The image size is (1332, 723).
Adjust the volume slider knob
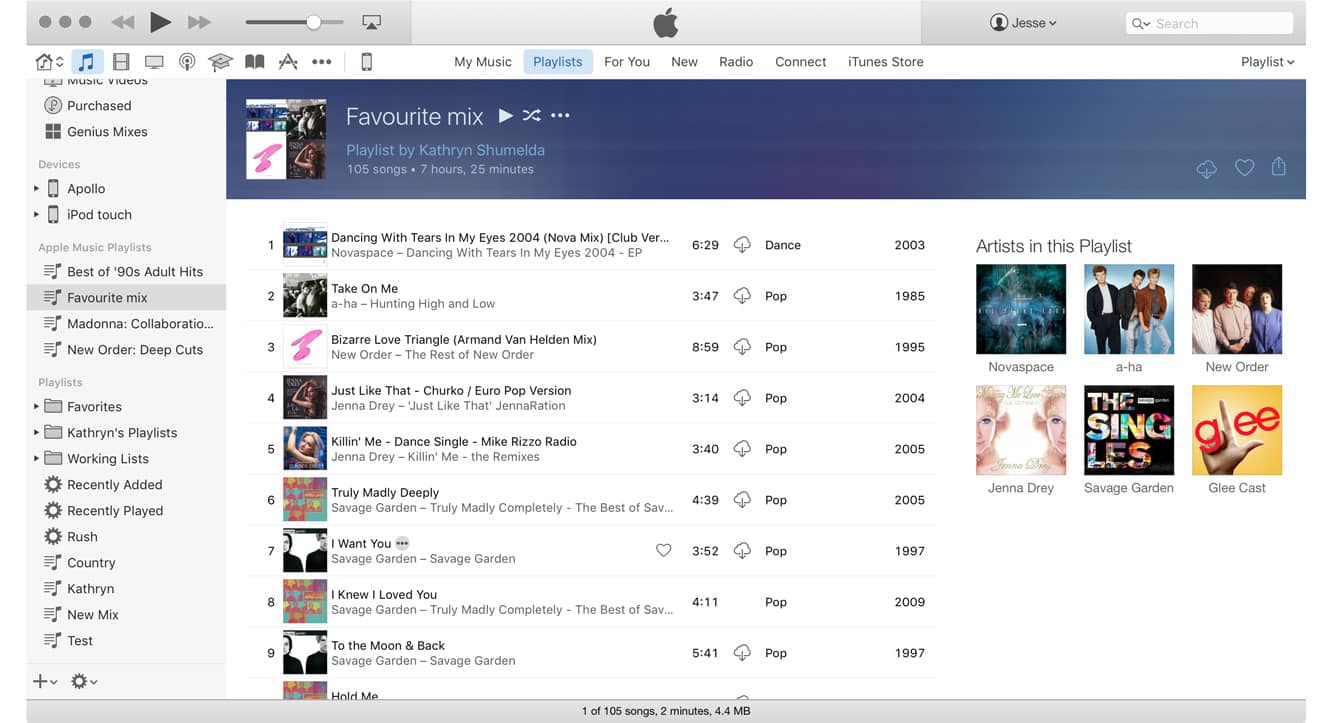[314, 22]
